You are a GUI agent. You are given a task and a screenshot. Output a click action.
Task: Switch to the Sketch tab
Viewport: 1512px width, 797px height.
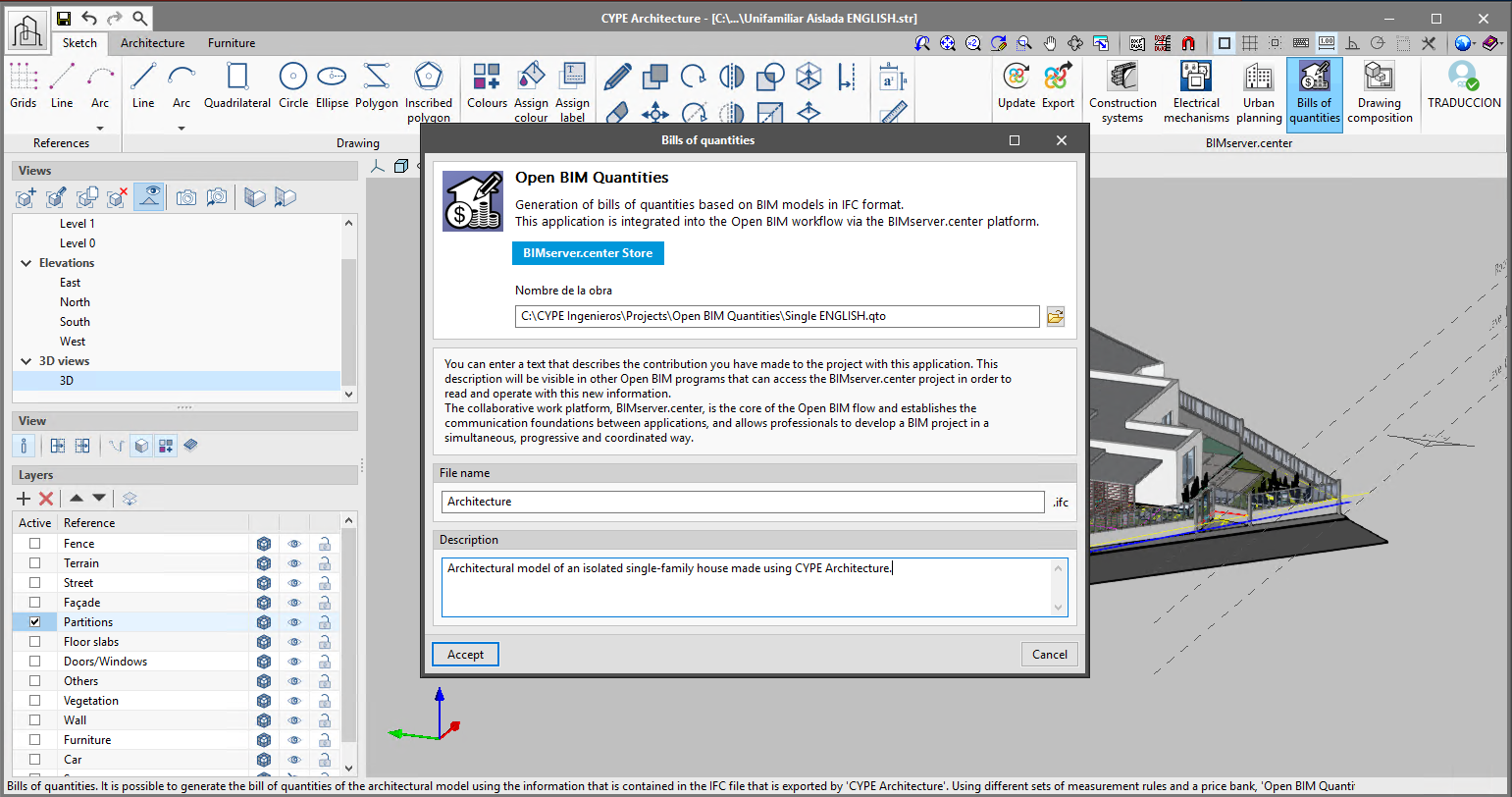click(x=79, y=43)
